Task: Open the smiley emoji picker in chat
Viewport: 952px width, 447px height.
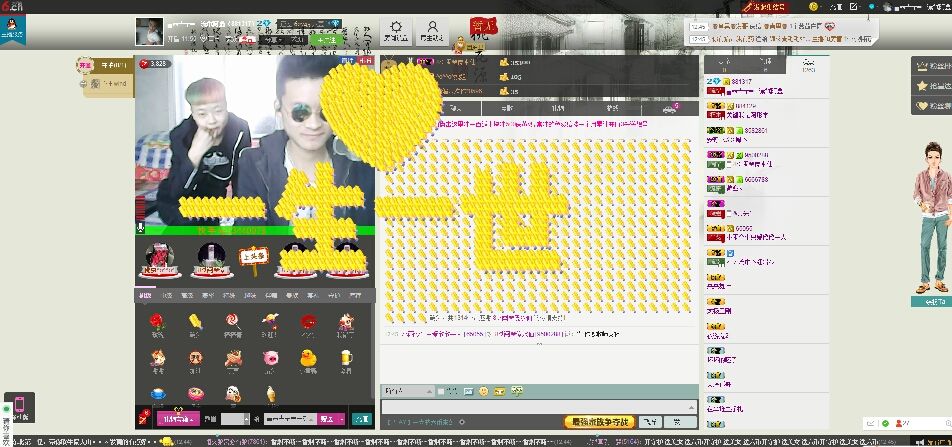Action: coord(483,390)
